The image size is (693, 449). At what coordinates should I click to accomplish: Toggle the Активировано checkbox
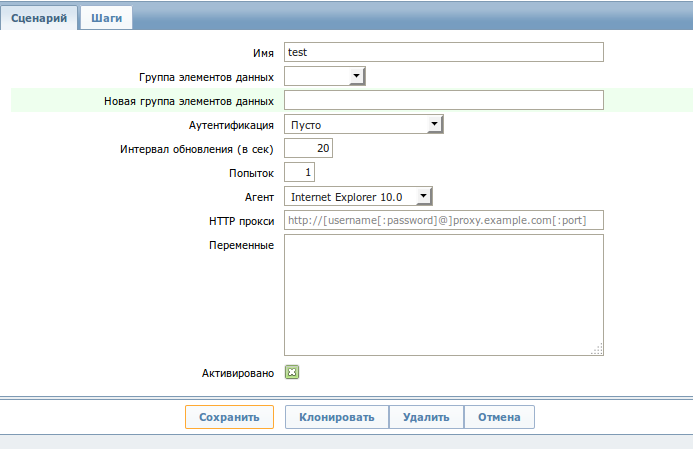[x=292, y=373]
